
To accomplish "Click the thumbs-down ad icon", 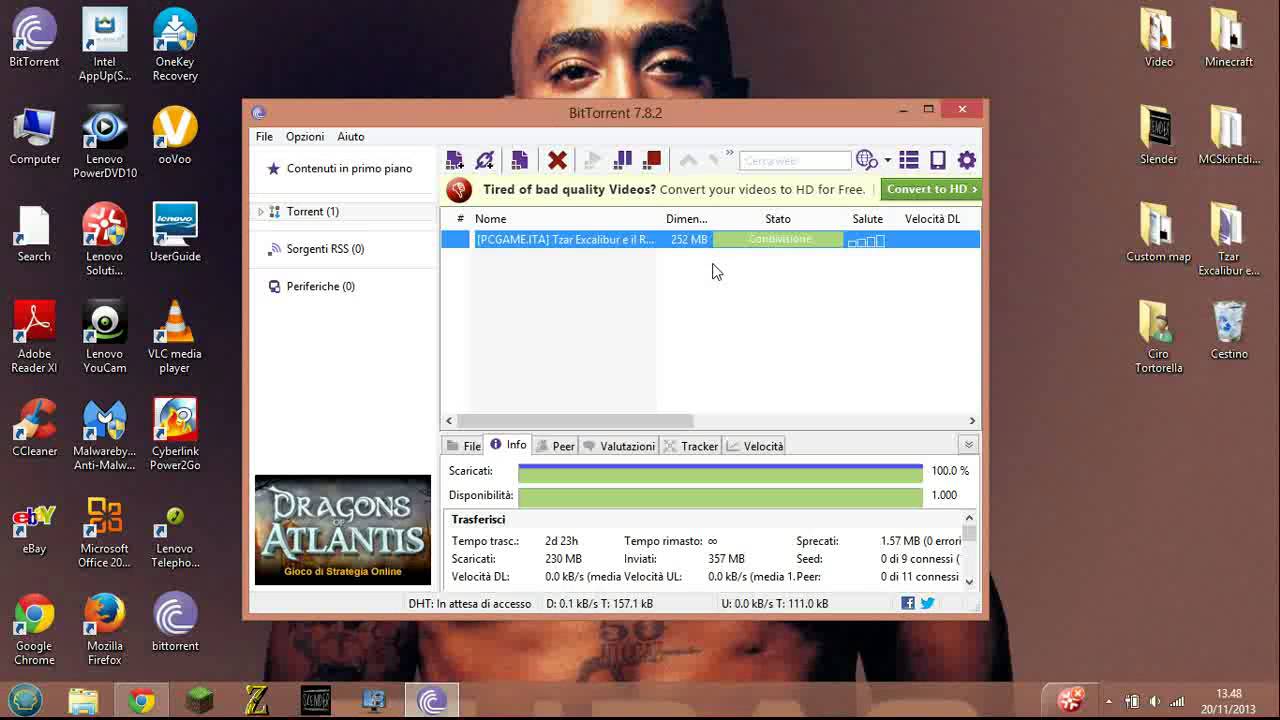I will [459, 189].
